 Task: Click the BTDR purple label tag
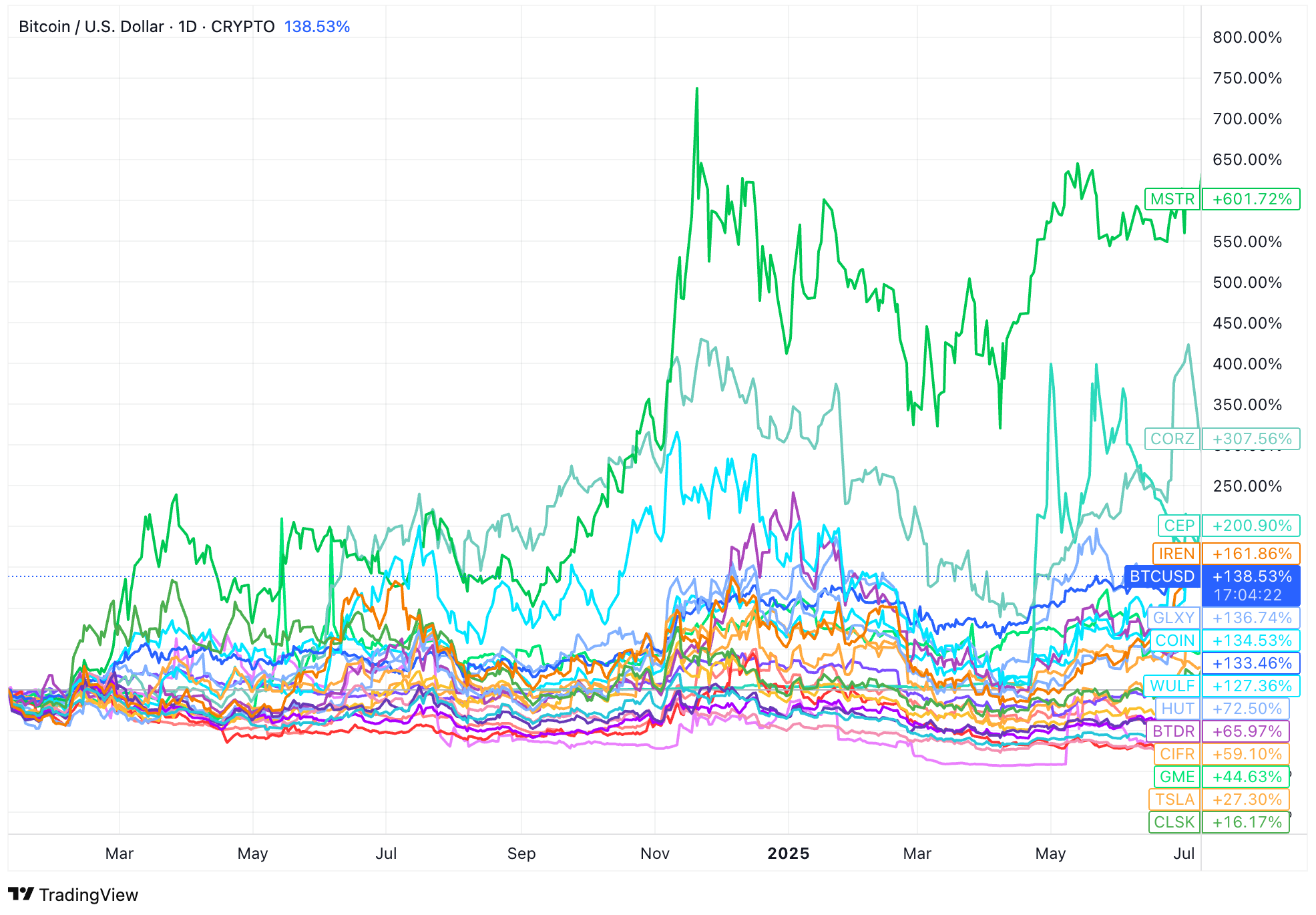(x=1173, y=731)
